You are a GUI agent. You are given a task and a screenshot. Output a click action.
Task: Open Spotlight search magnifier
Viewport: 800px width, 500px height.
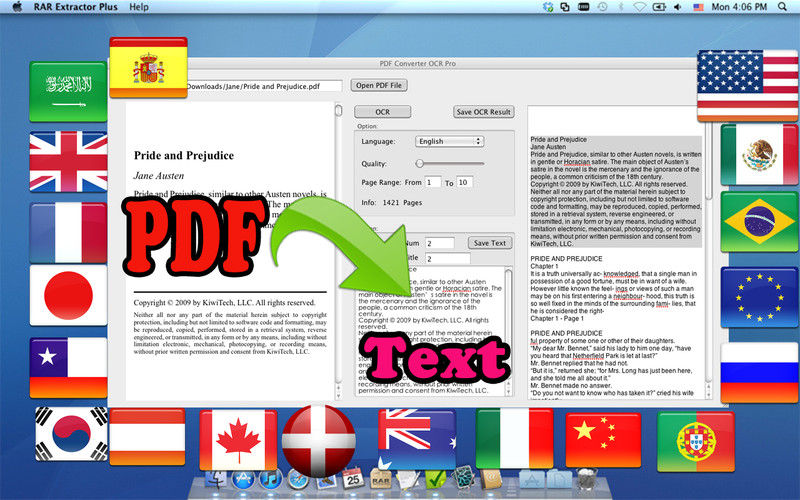pos(783,7)
